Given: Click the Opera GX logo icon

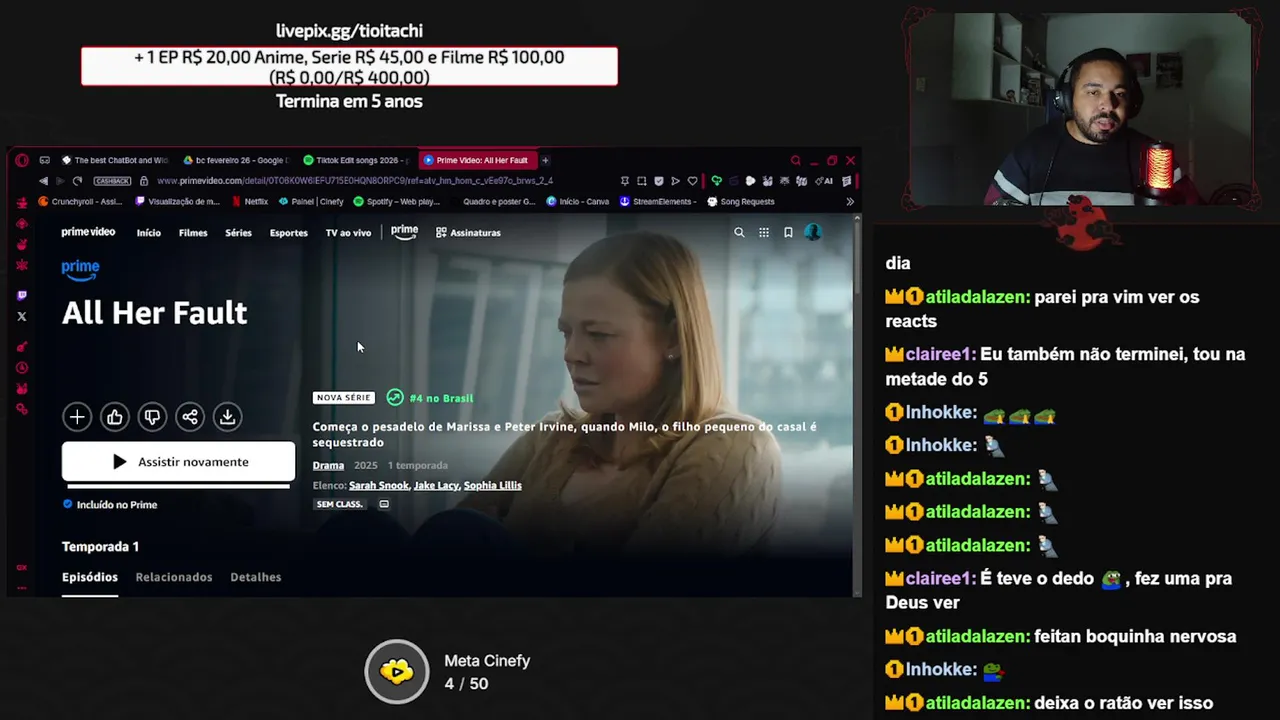Looking at the screenshot, I should pos(21,160).
